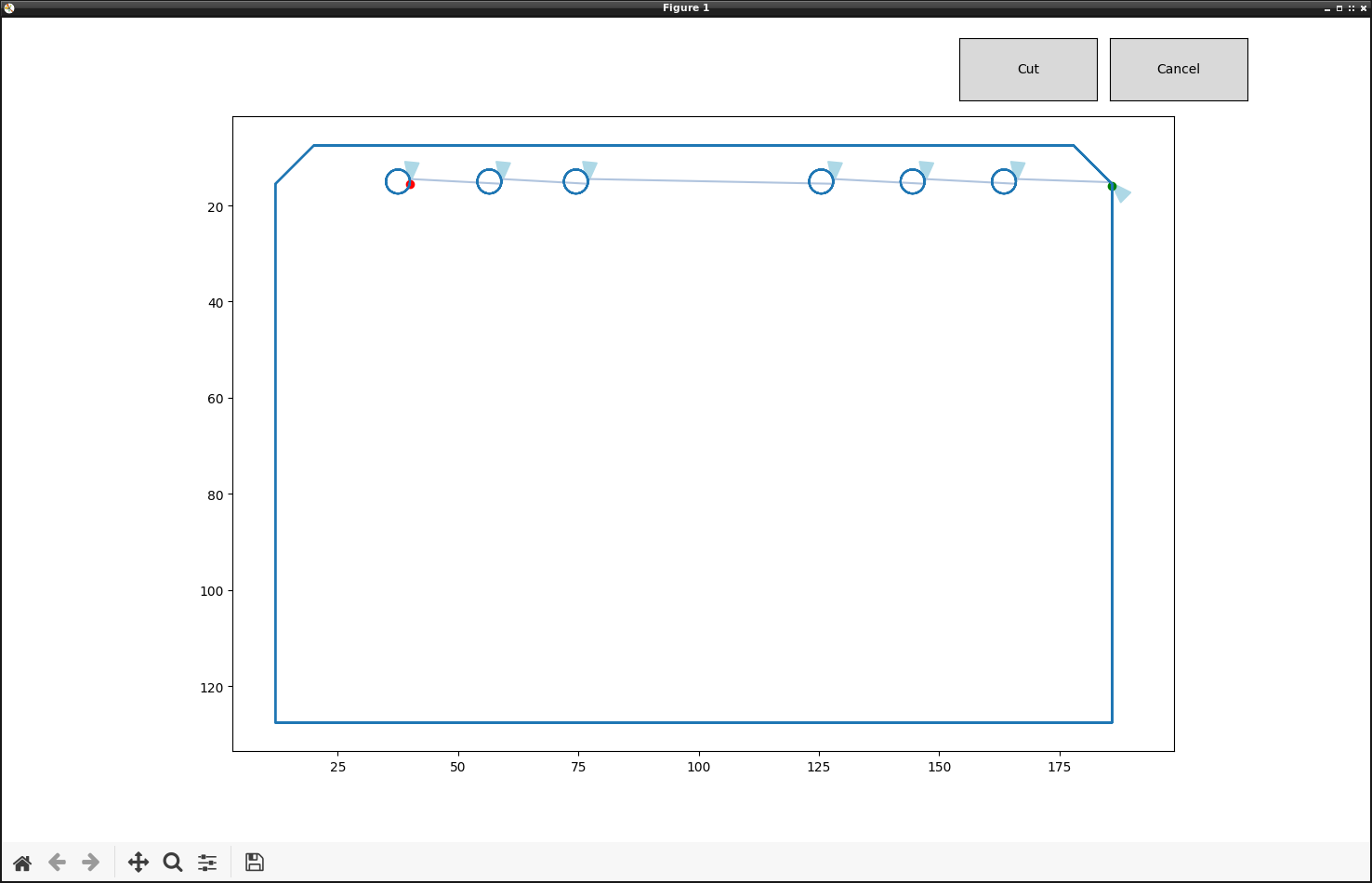Image resolution: width=1372 pixels, height=883 pixels.
Task: Close the Figure 1 window
Action: click(1364, 8)
